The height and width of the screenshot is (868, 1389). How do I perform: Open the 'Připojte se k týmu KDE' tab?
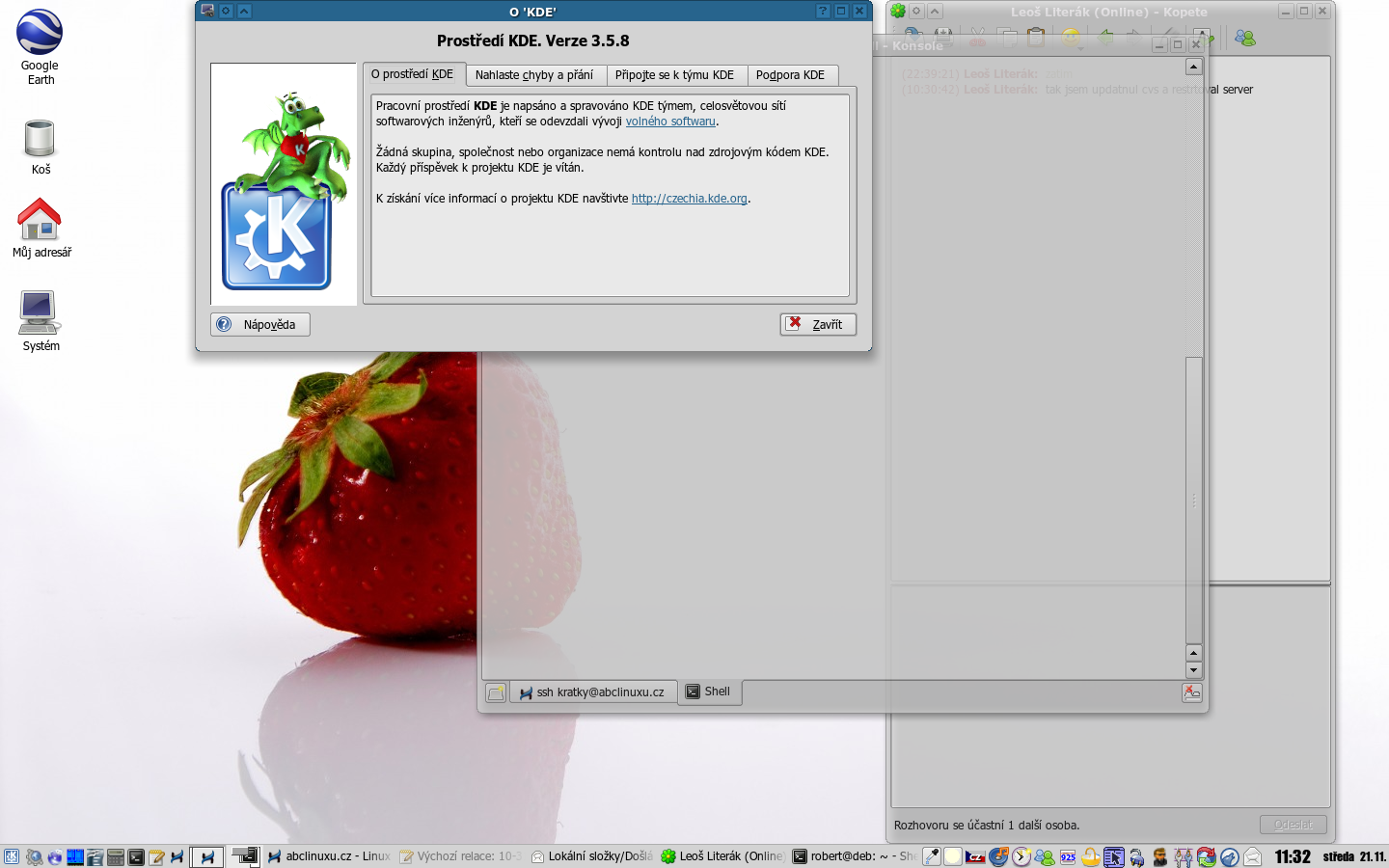click(674, 75)
